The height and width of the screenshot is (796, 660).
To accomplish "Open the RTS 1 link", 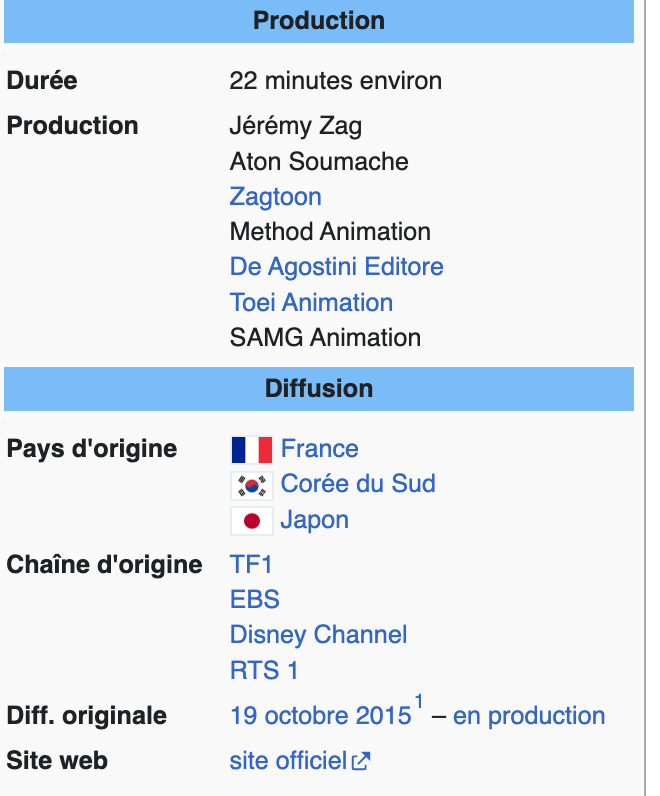I will (264, 670).
